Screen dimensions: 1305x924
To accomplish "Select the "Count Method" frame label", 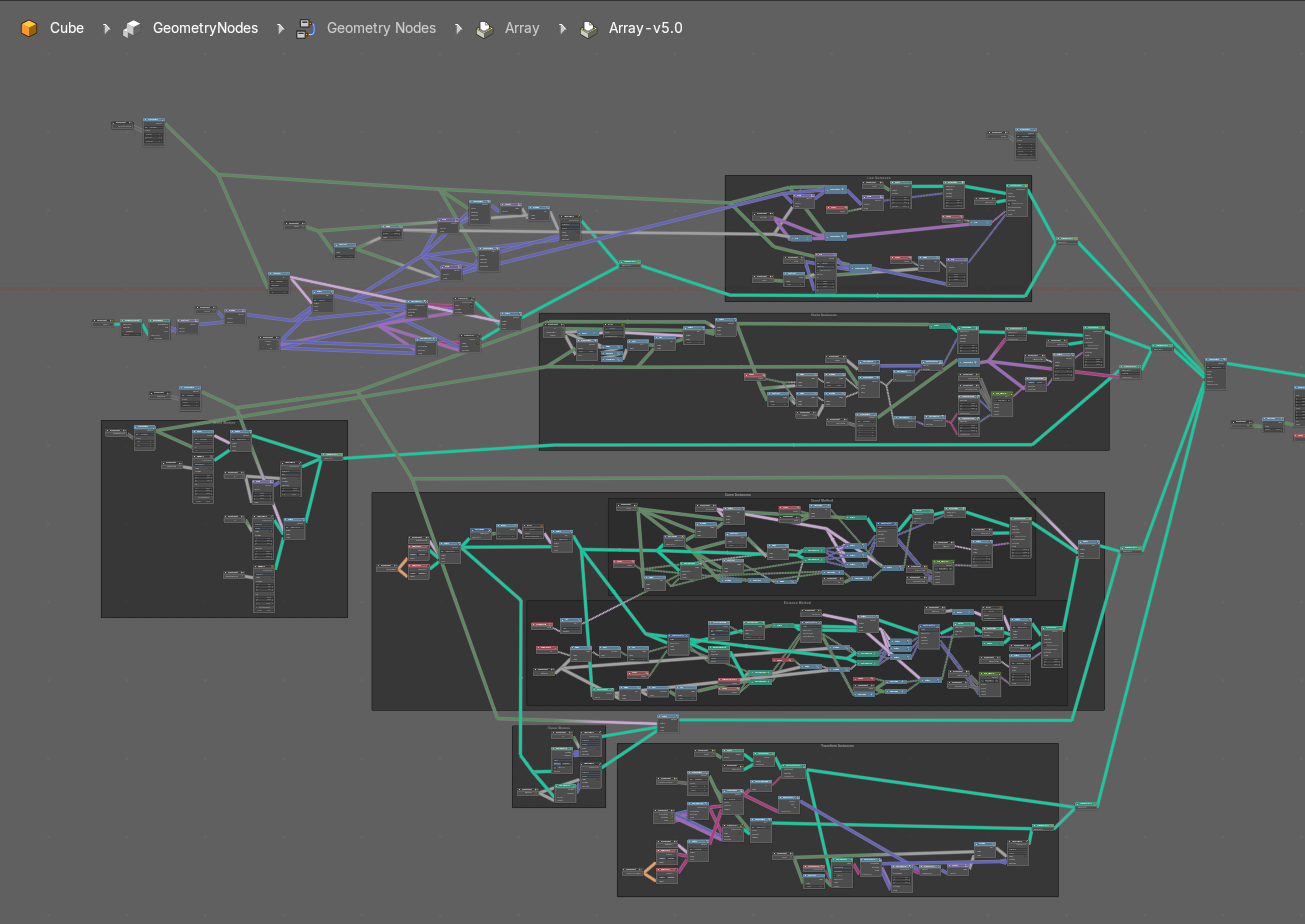I will tap(821, 501).
